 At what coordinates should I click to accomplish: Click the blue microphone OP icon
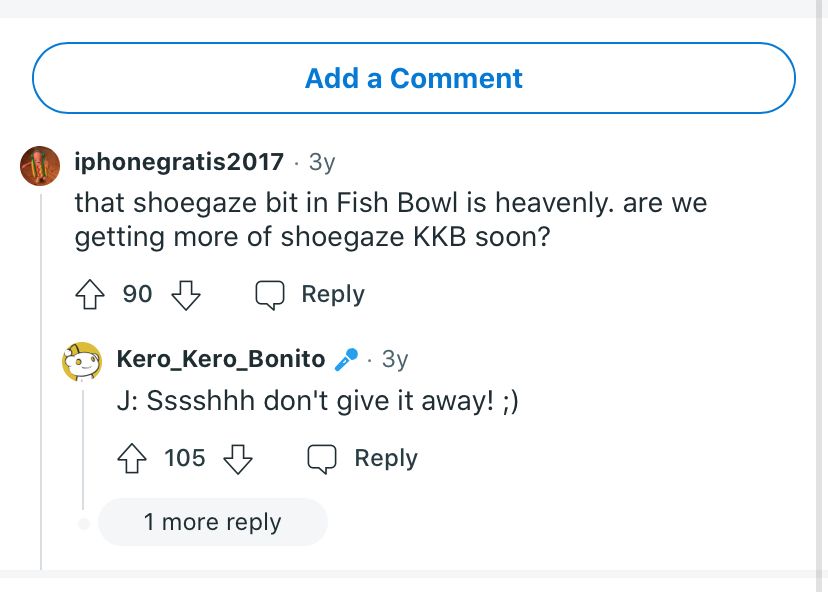tap(346, 360)
